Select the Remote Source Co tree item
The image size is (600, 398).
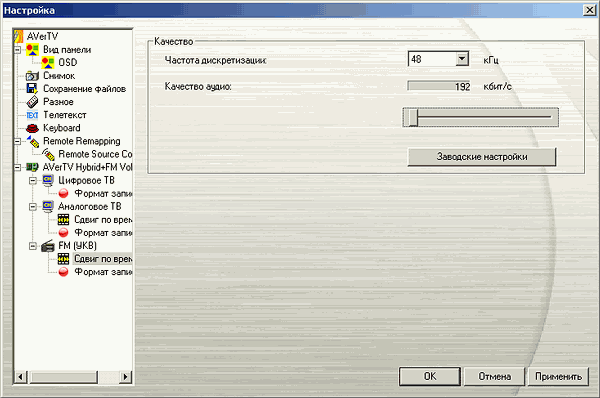pyautogui.click(x=95, y=154)
